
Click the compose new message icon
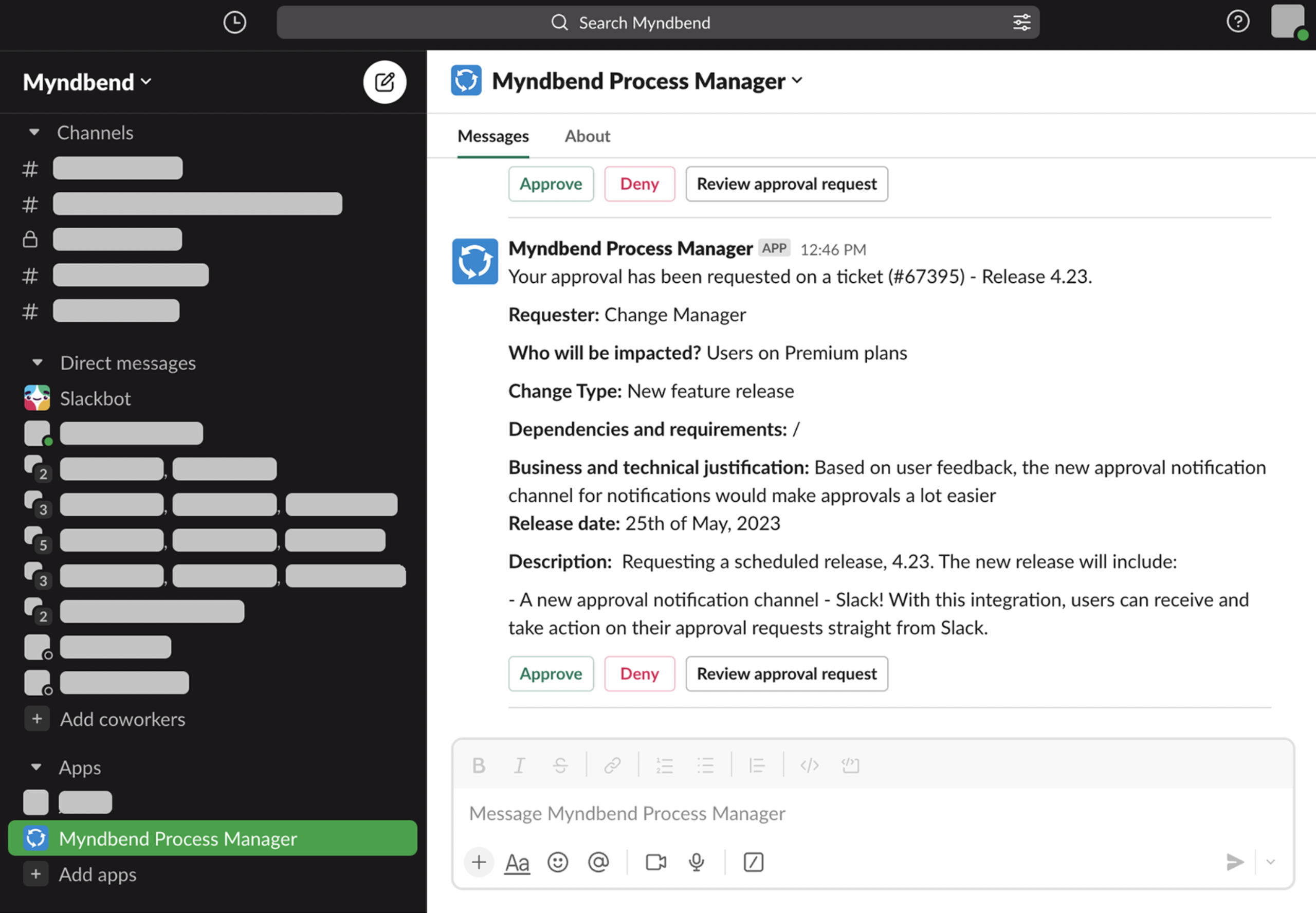(385, 82)
